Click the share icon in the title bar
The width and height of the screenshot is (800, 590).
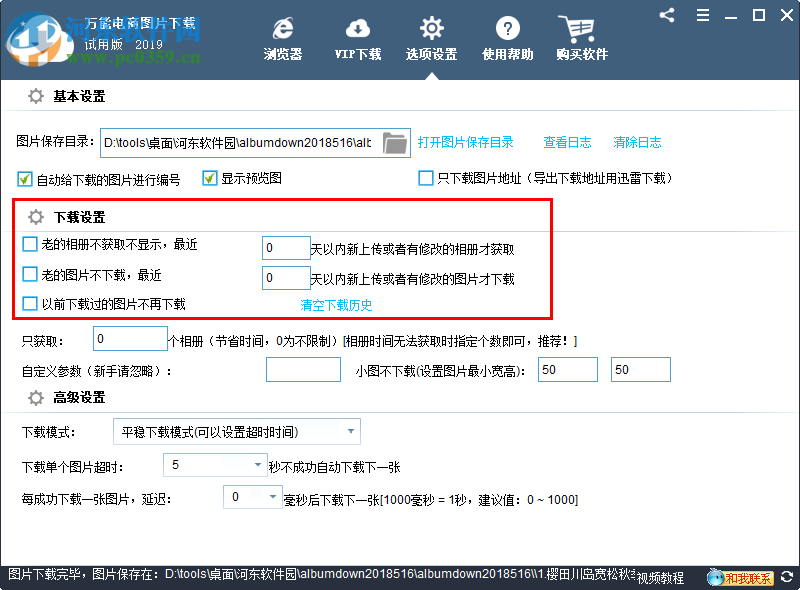pyautogui.click(x=667, y=15)
